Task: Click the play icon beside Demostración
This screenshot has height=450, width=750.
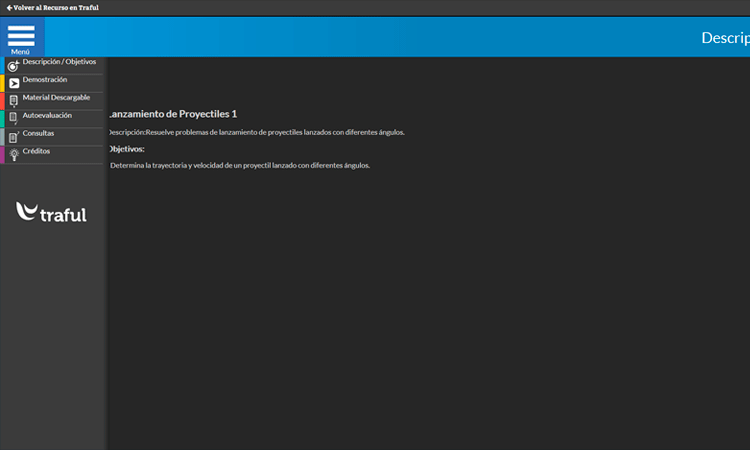Action: [x=14, y=83]
